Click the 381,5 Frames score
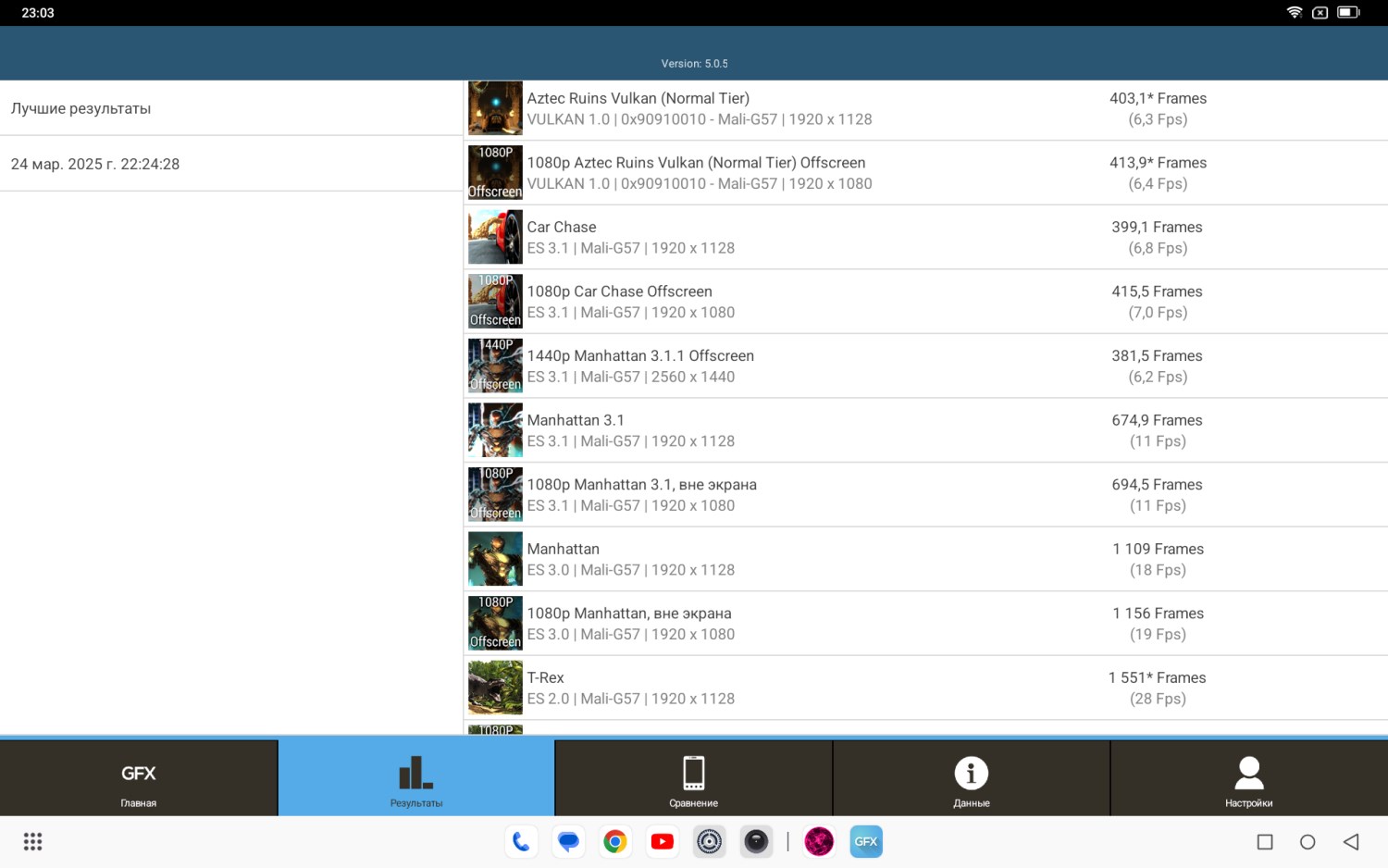Screen dimensions: 1388x868 [1158, 355]
